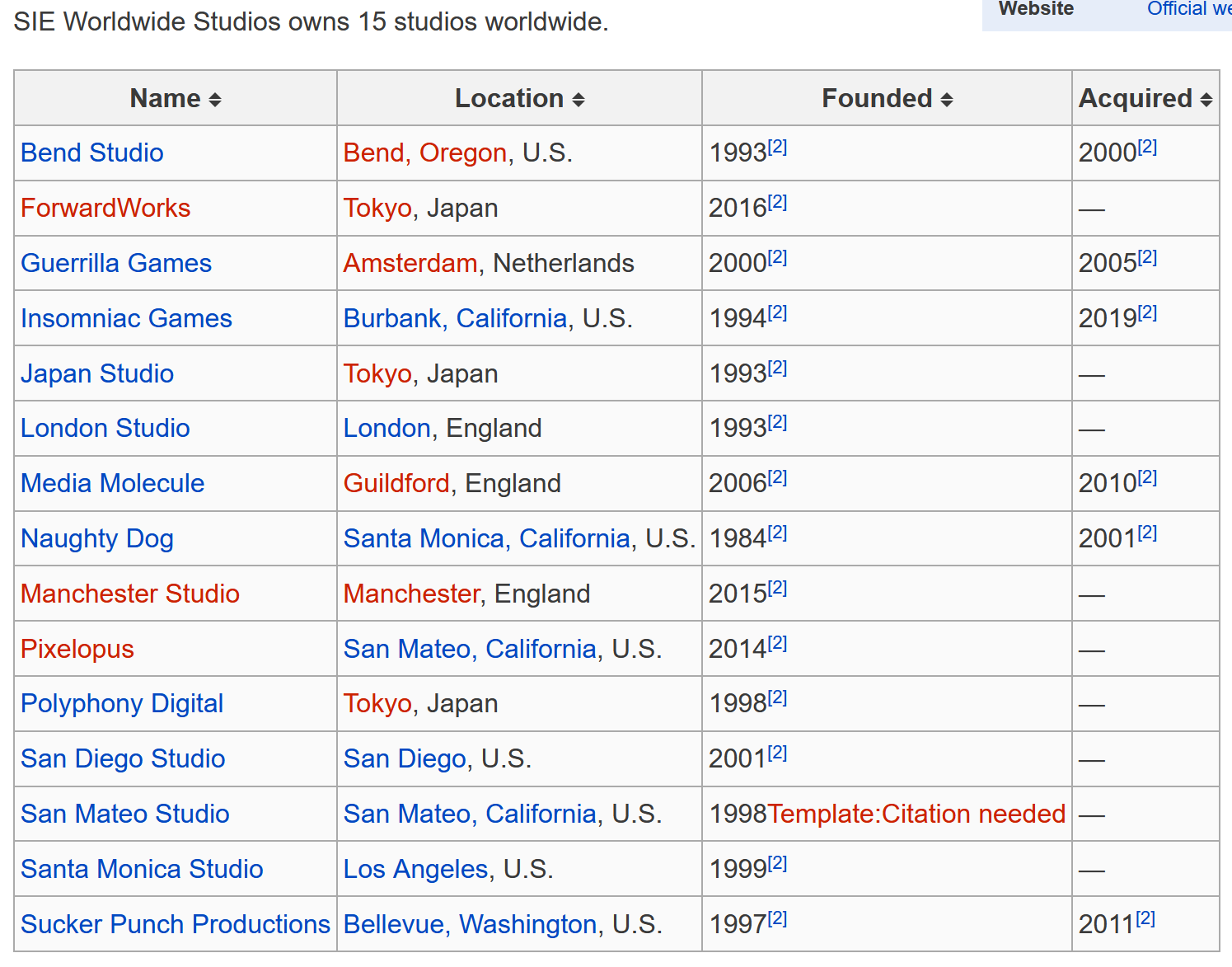Viewport: 1232px width, 967px height.
Task: Open citation [2] beside Insomniac's 2019
Action: coord(1147,312)
